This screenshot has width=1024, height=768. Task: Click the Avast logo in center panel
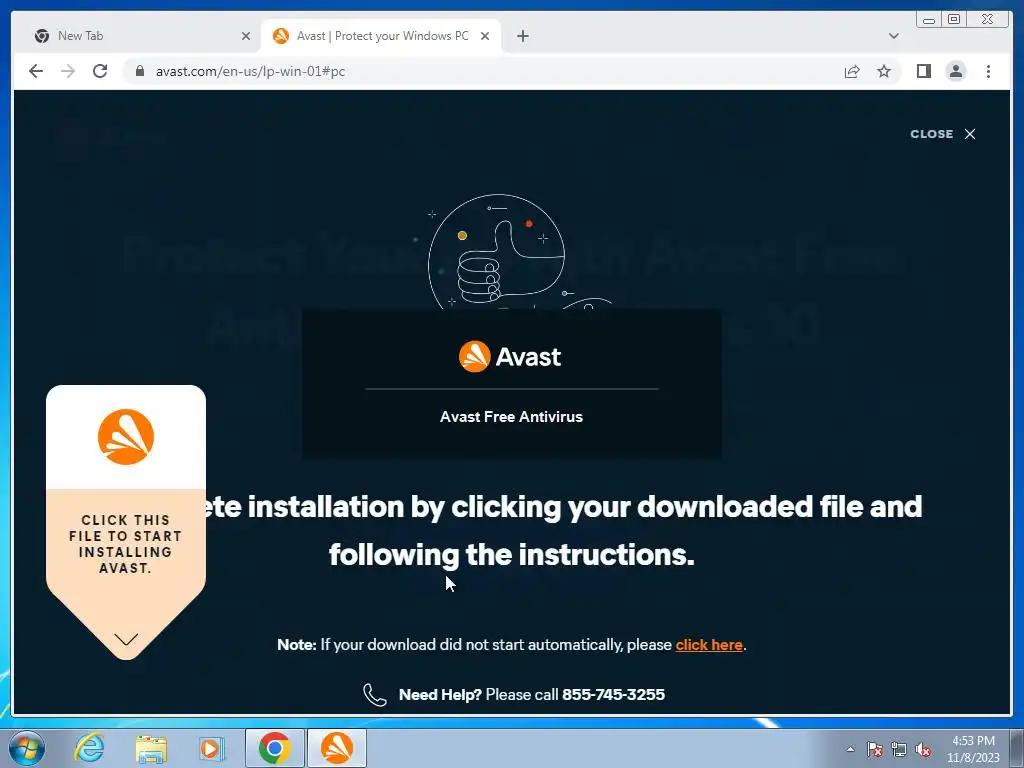510,357
